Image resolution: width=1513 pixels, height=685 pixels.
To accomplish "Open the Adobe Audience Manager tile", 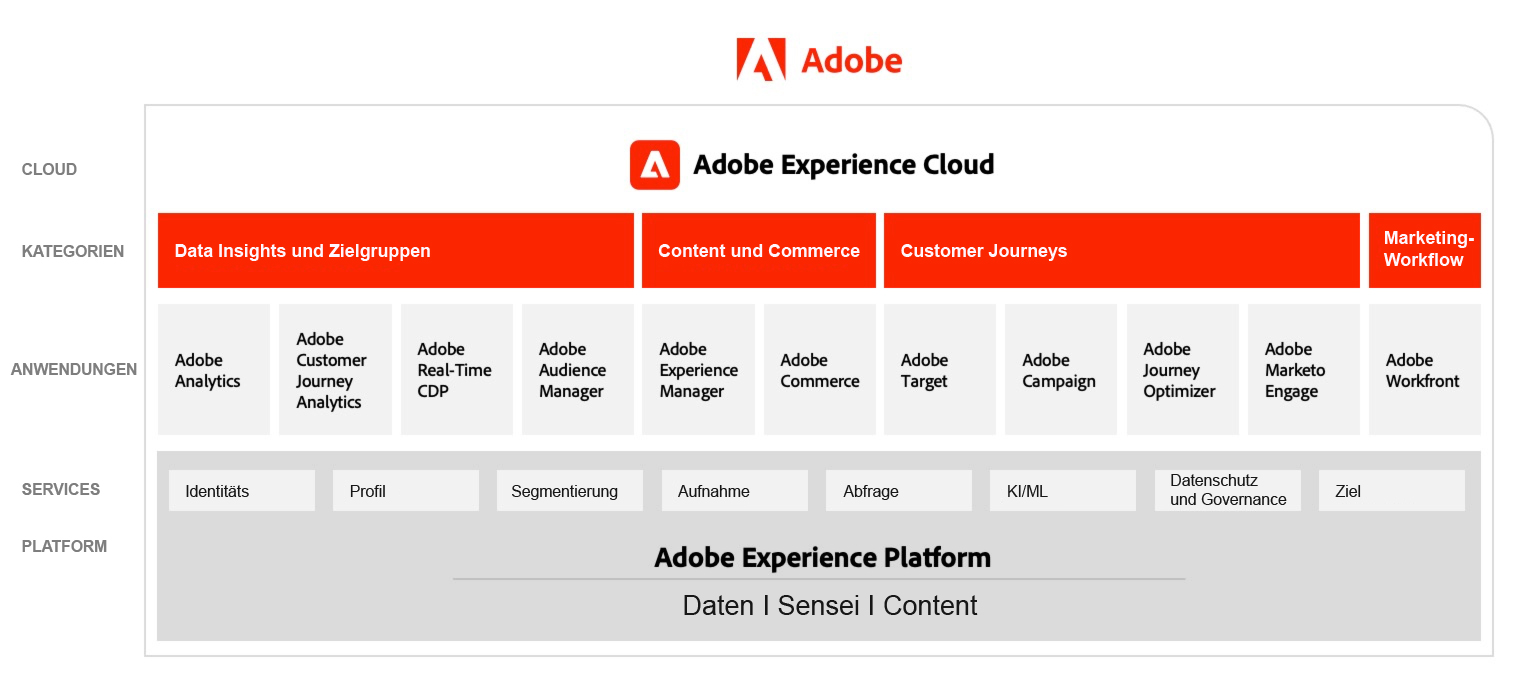I will 578,370.
